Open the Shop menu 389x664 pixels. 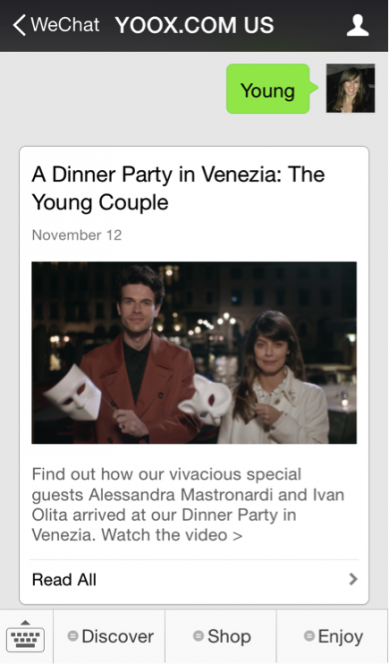click(x=221, y=636)
